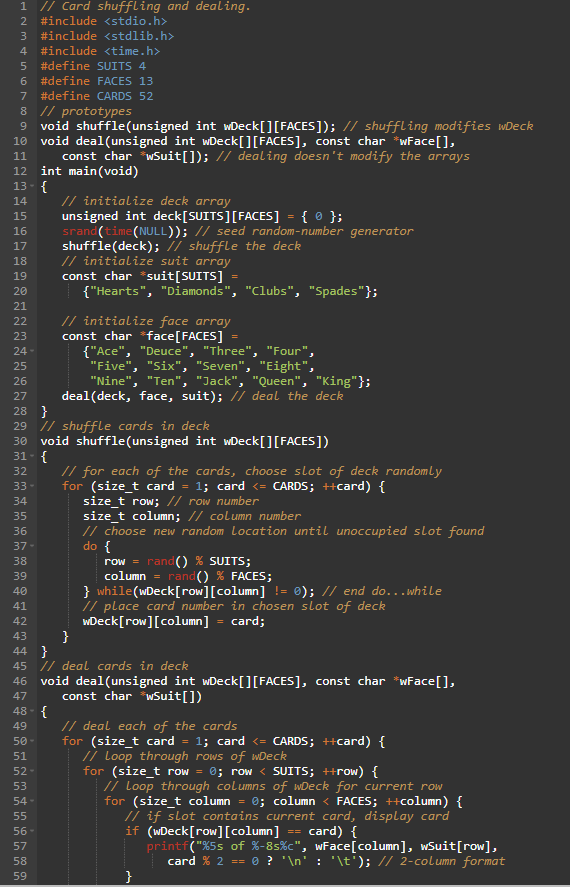570x887 pixels.
Task: Click the '// deal each of the cards' comment
Action: pos(149,726)
